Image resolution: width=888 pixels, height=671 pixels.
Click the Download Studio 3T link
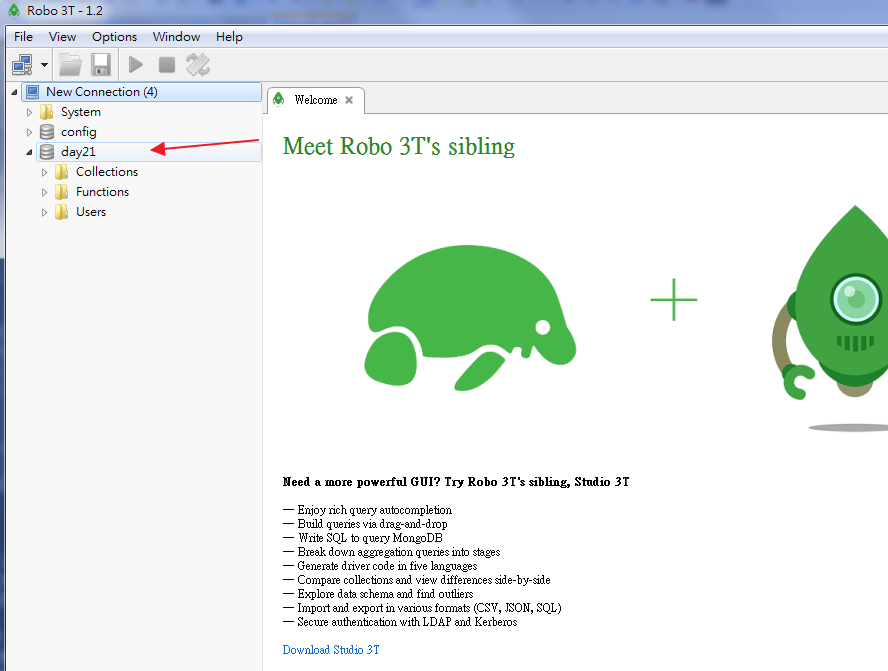click(x=331, y=650)
